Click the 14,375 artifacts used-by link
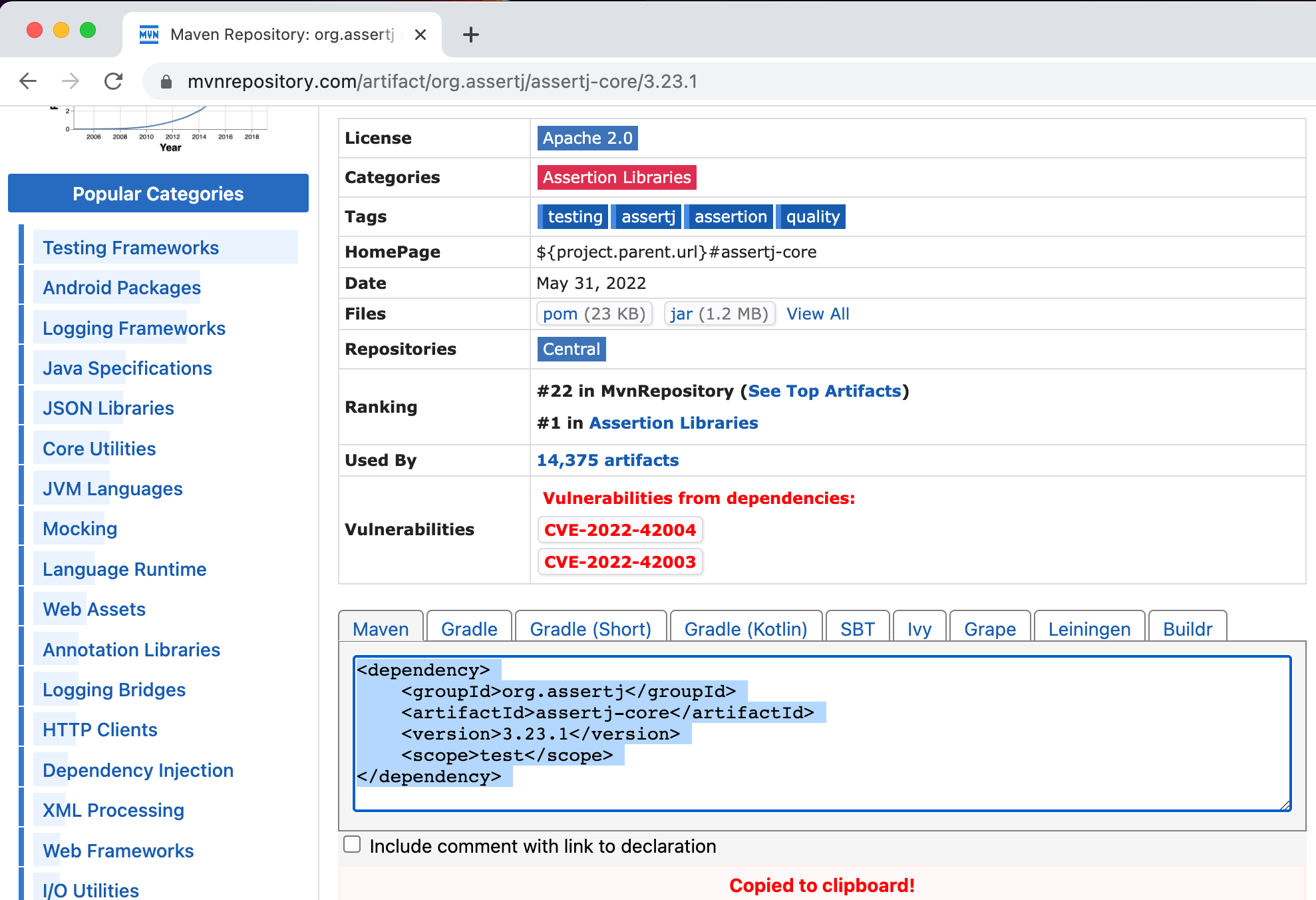Screen dimensions: 1316x900 (x=608, y=460)
